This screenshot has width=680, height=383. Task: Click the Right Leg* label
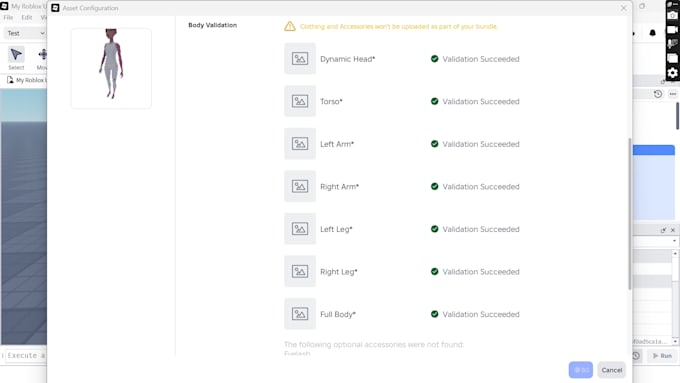pyautogui.click(x=339, y=272)
